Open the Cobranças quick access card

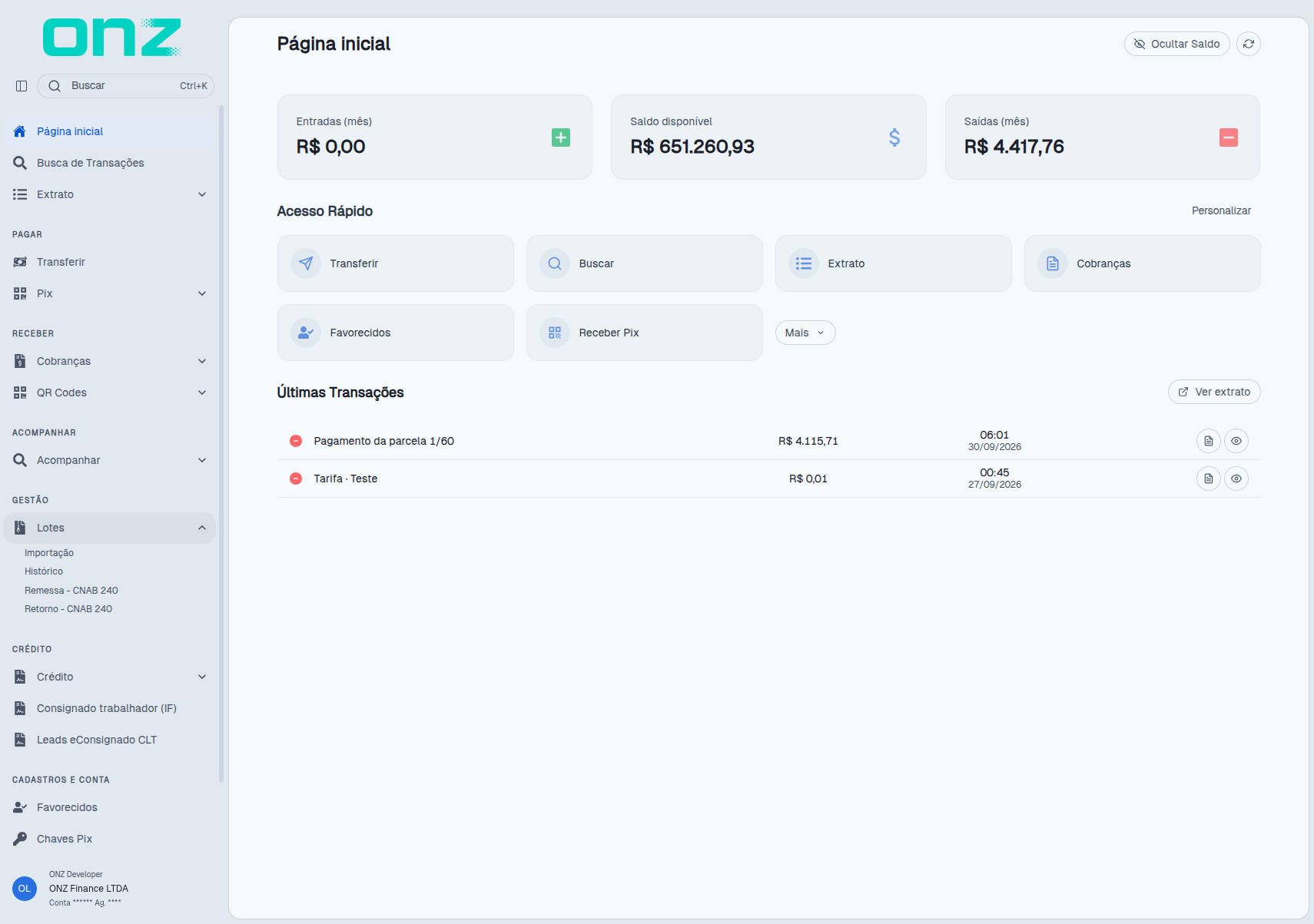tap(1143, 263)
